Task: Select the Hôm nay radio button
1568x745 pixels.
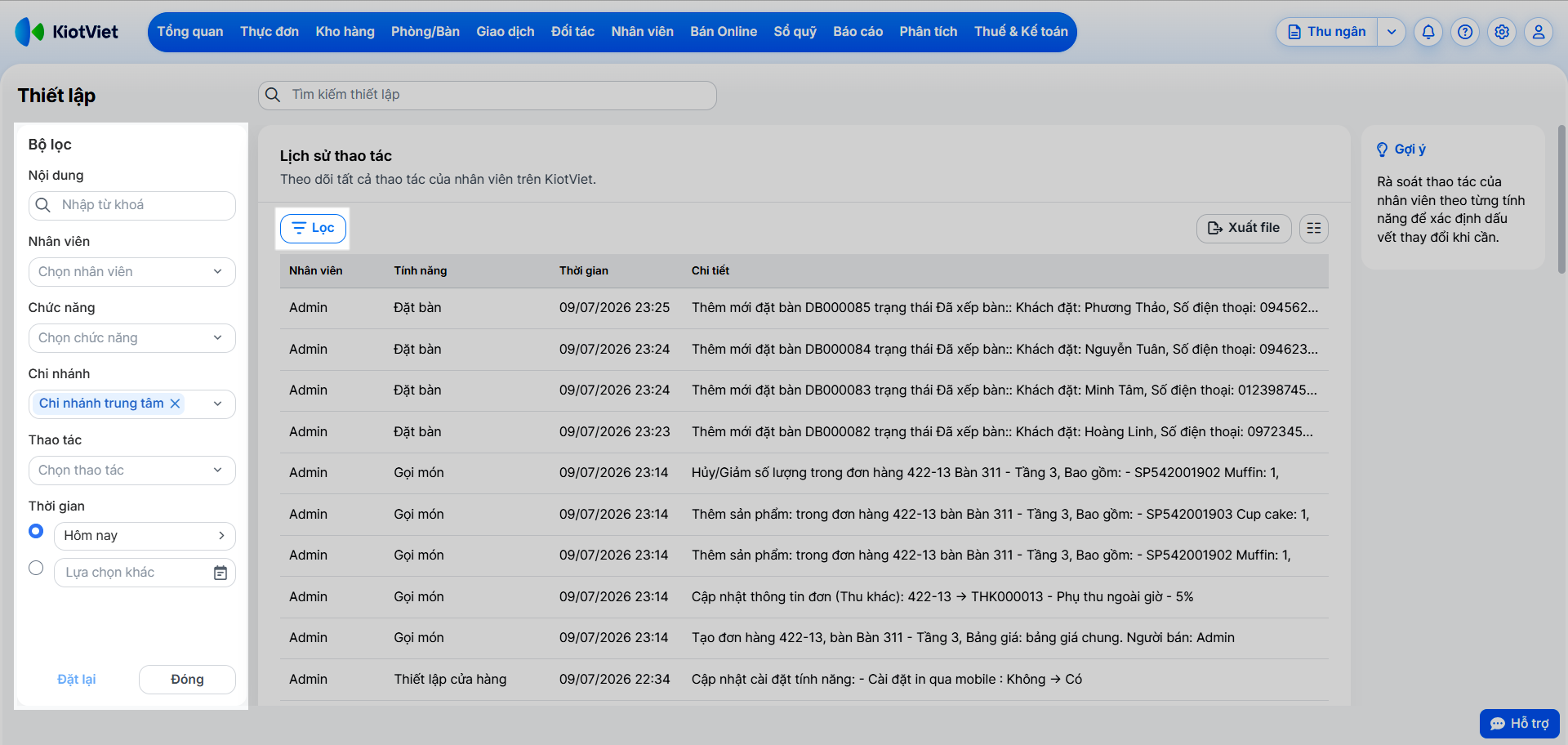Action: (36, 531)
